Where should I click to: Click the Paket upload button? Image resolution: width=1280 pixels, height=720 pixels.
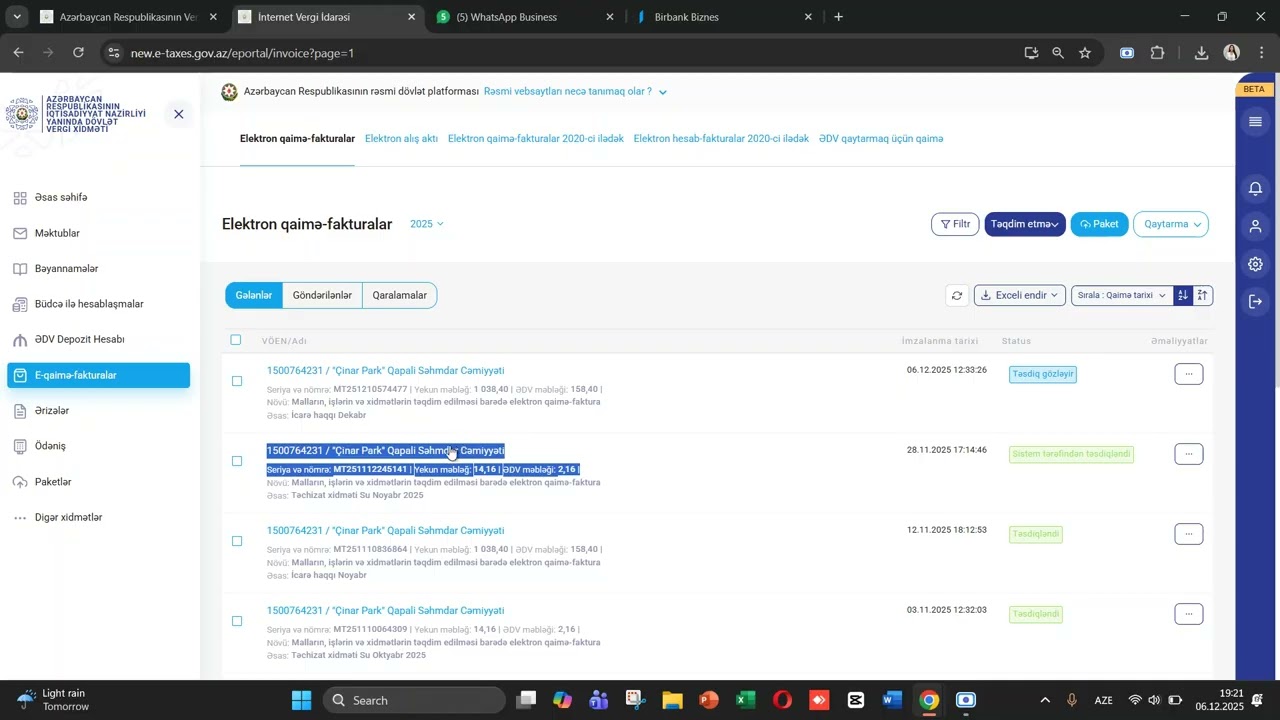click(1099, 224)
